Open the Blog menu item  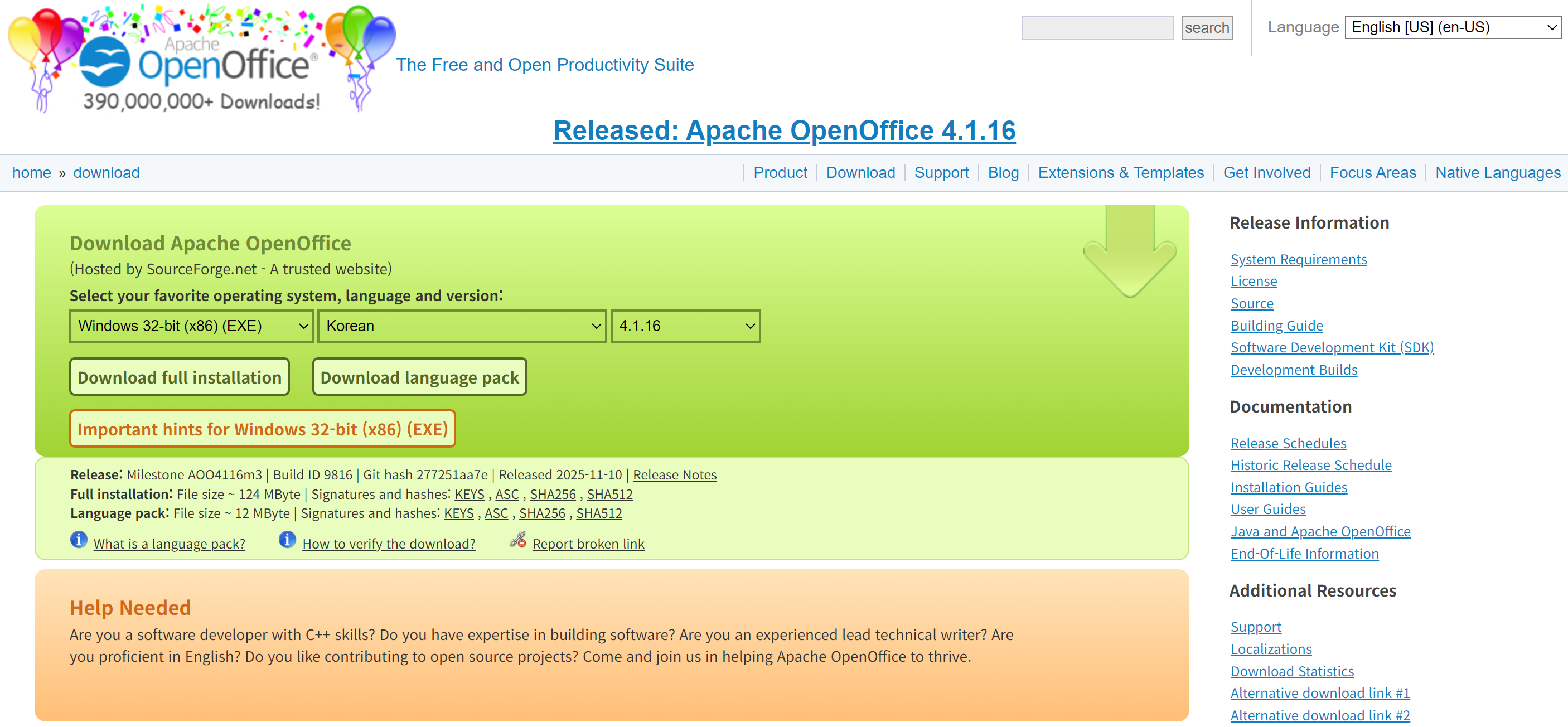coord(1003,173)
